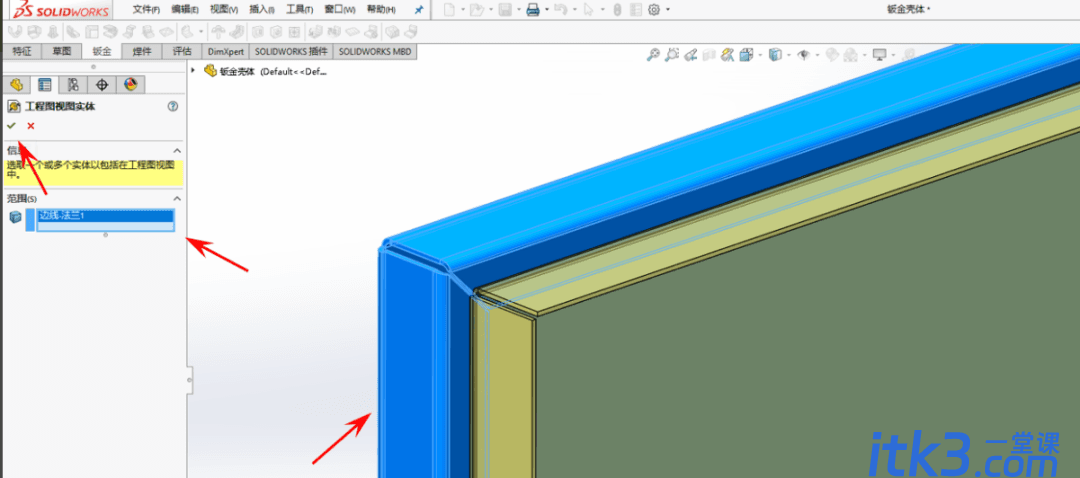This screenshot has width=1080, height=478.
Task: Switch to FeatureManager design tree tab
Action: [x=17, y=85]
